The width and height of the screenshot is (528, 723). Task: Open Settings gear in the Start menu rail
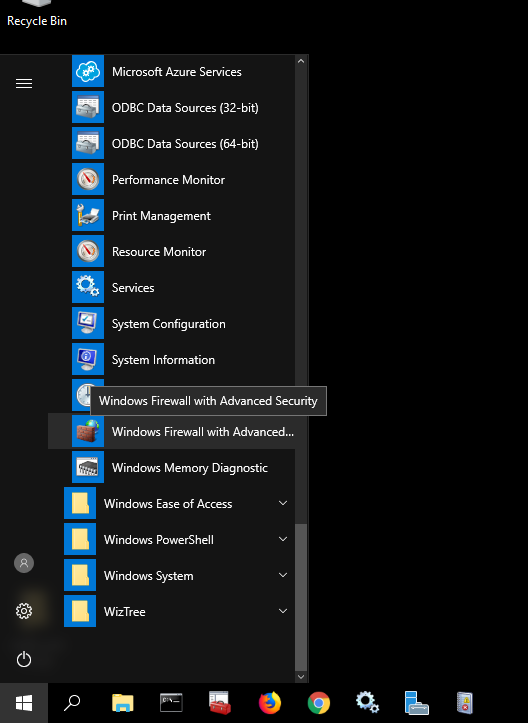coord(24,611)
